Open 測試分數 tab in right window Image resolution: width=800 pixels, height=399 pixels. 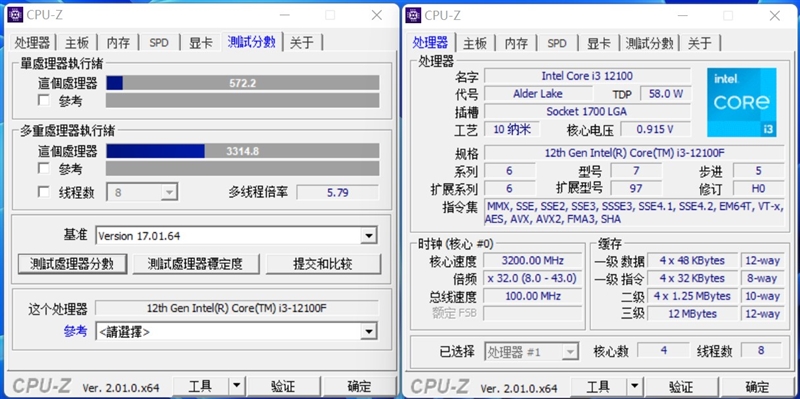coord(649,43)
